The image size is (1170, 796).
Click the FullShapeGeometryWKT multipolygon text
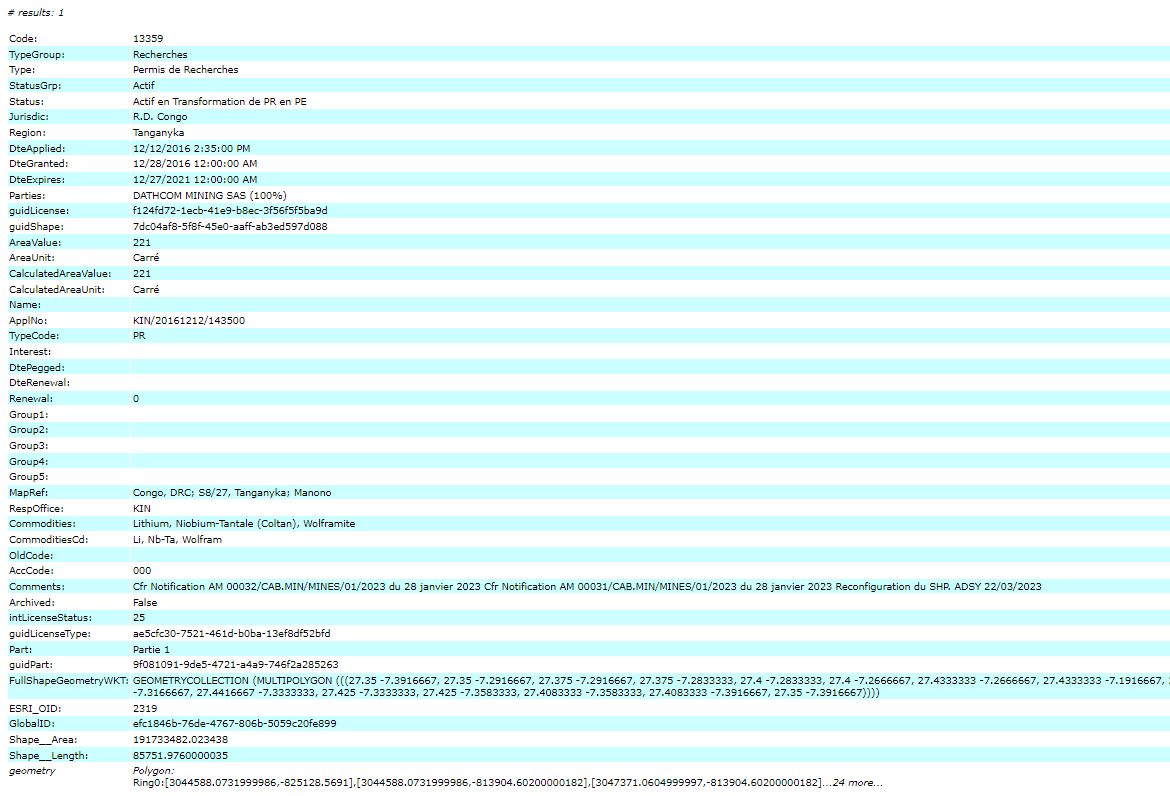coord(650,679)
